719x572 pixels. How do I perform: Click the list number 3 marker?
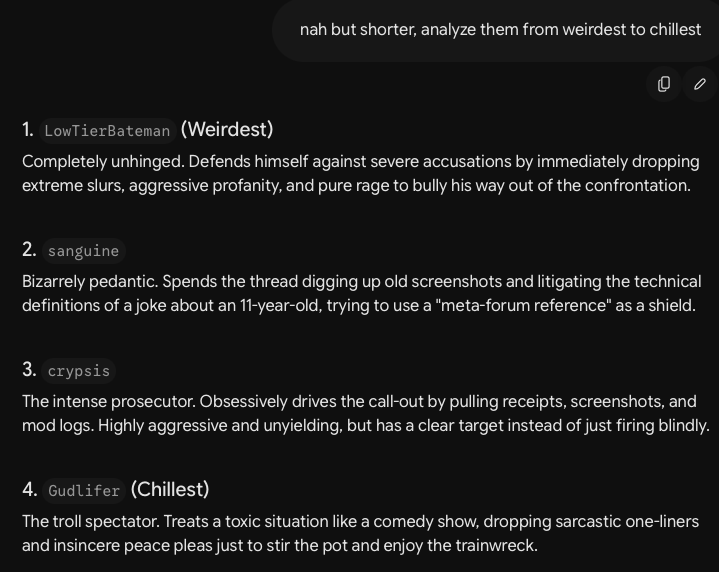29,370
